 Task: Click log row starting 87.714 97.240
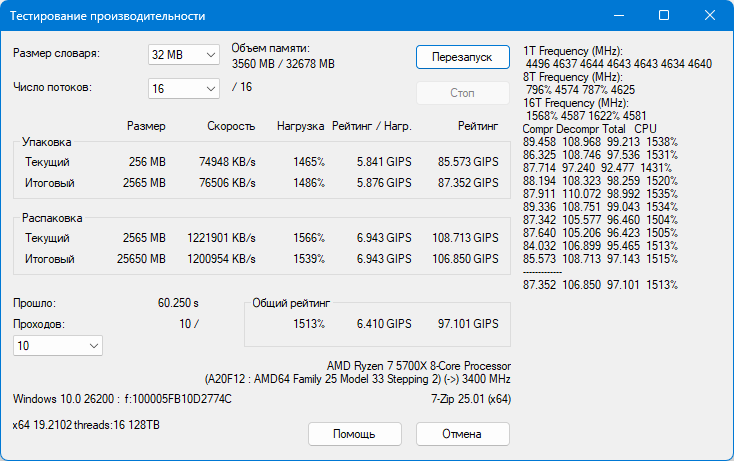(x=597, y=168)
